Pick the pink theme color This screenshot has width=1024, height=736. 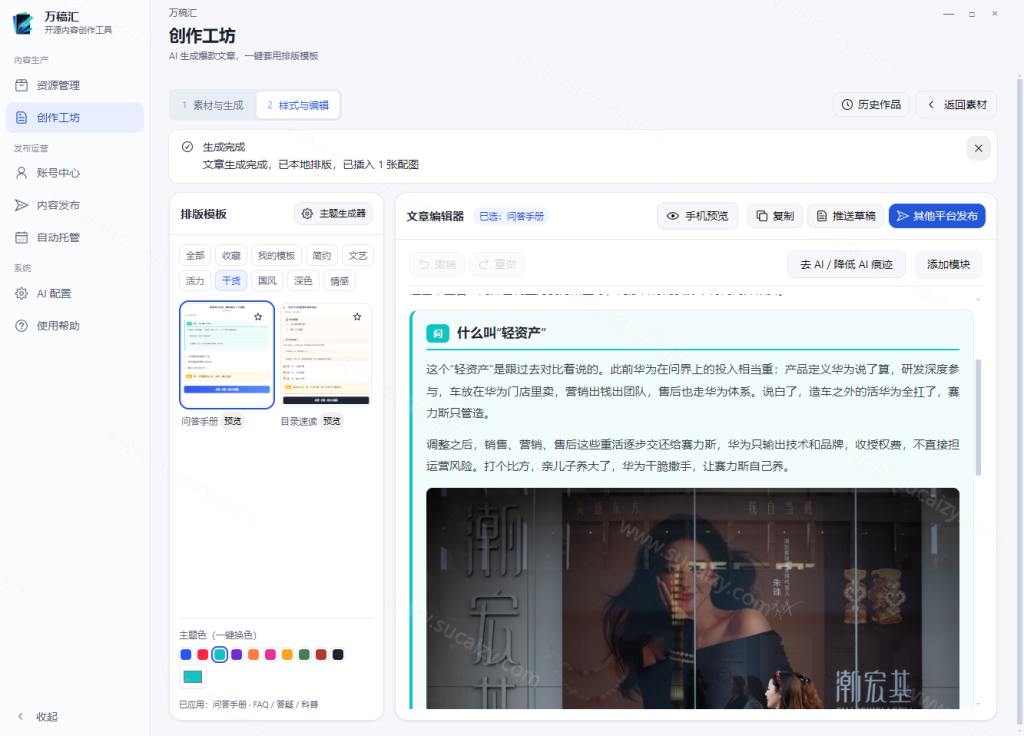click(x=270, y=654)
